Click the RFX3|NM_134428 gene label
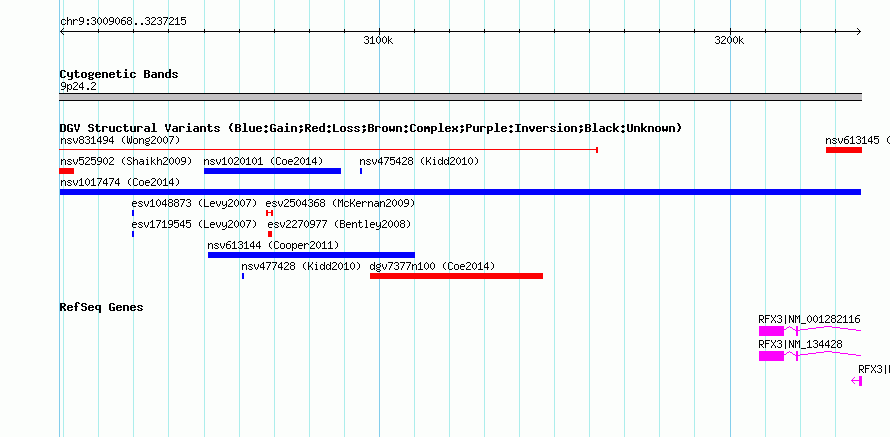 [x=800, y=344]
